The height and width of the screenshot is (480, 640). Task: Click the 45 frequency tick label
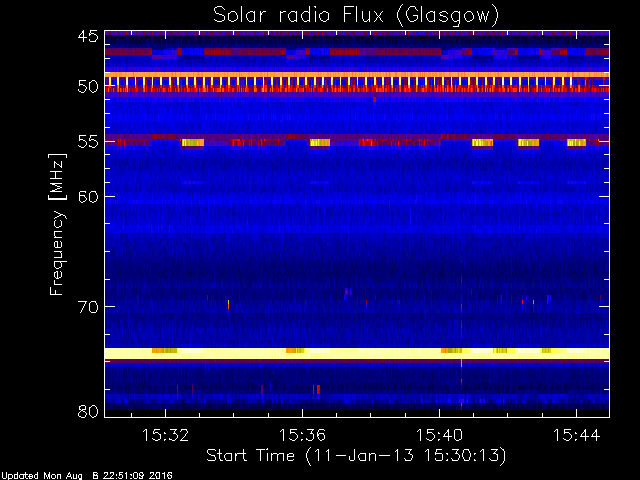tap(88, 37)
